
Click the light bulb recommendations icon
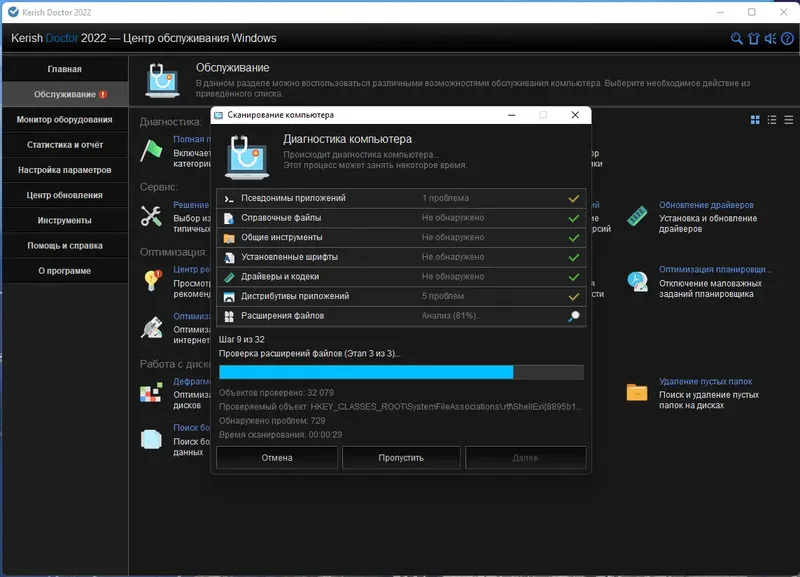coord(152,281)
